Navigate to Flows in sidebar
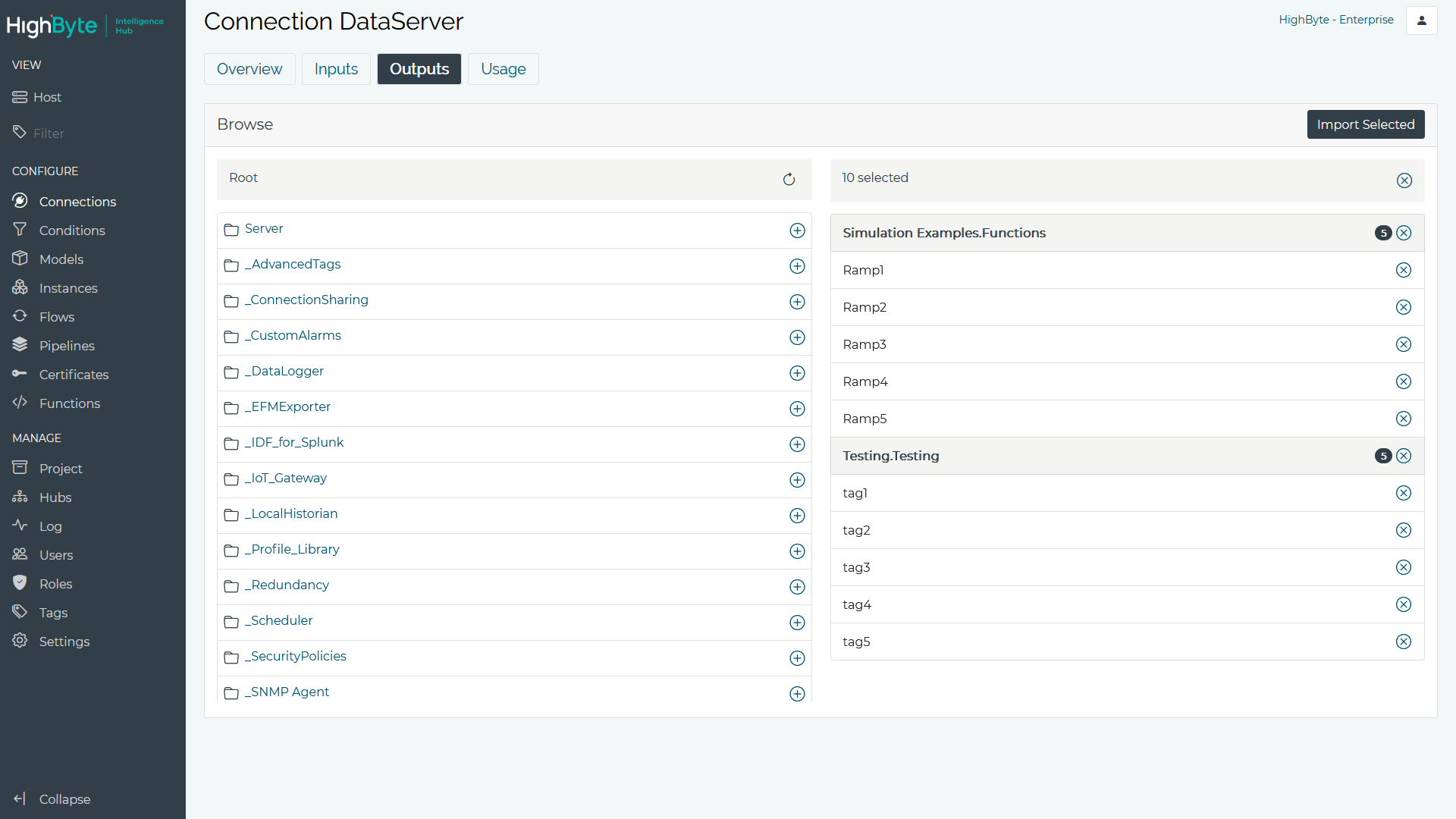The width and height of the screenshot is (1456, 819). pos(56,317)
